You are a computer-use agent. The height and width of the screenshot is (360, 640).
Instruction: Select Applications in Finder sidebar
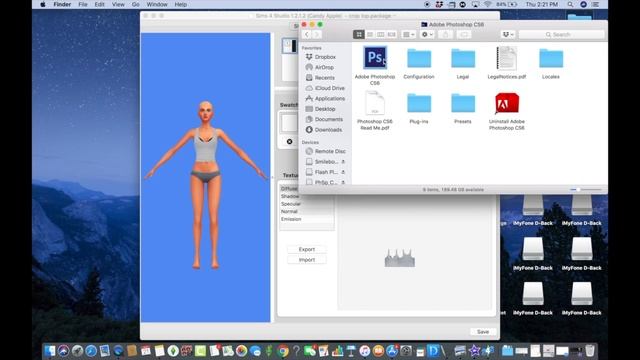(329, 98)
